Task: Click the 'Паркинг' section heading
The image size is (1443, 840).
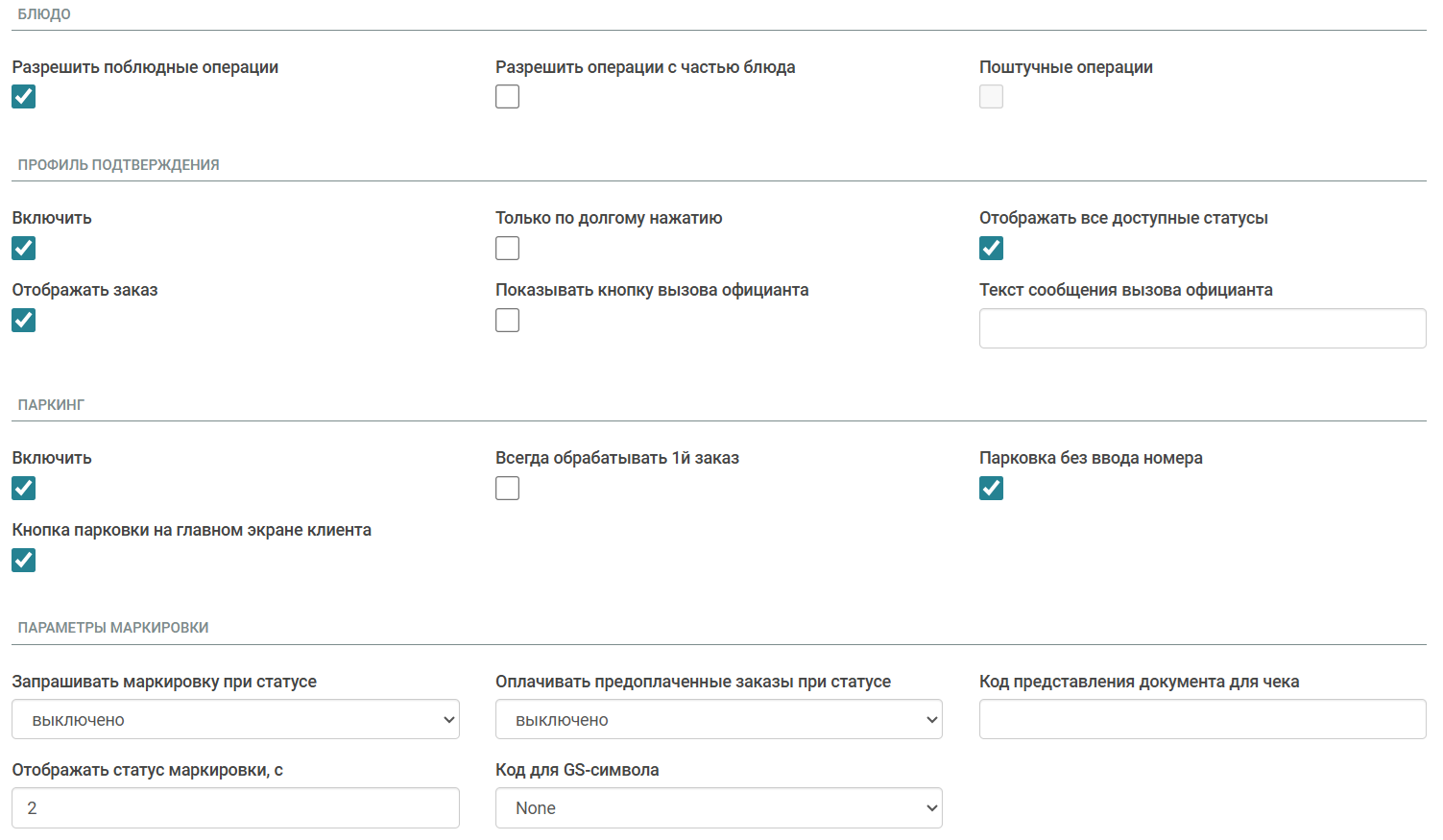Action: point(51,405)
